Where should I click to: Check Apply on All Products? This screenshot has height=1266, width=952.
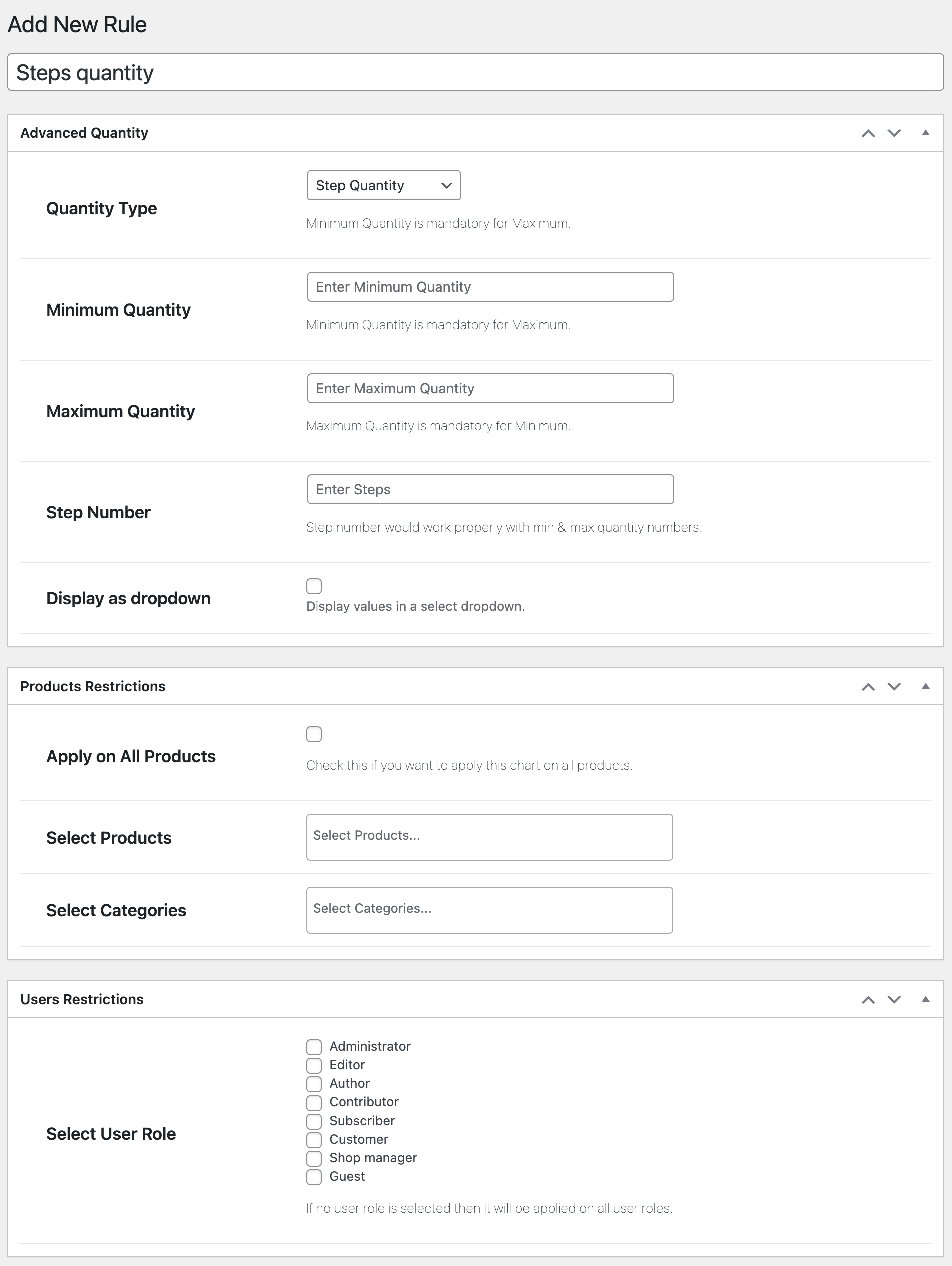click(x=314, y=734)
